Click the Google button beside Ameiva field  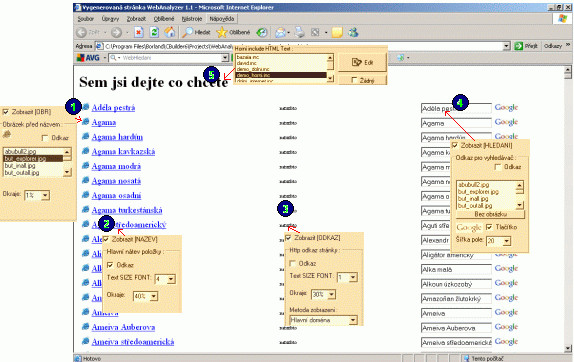(506, 313)
